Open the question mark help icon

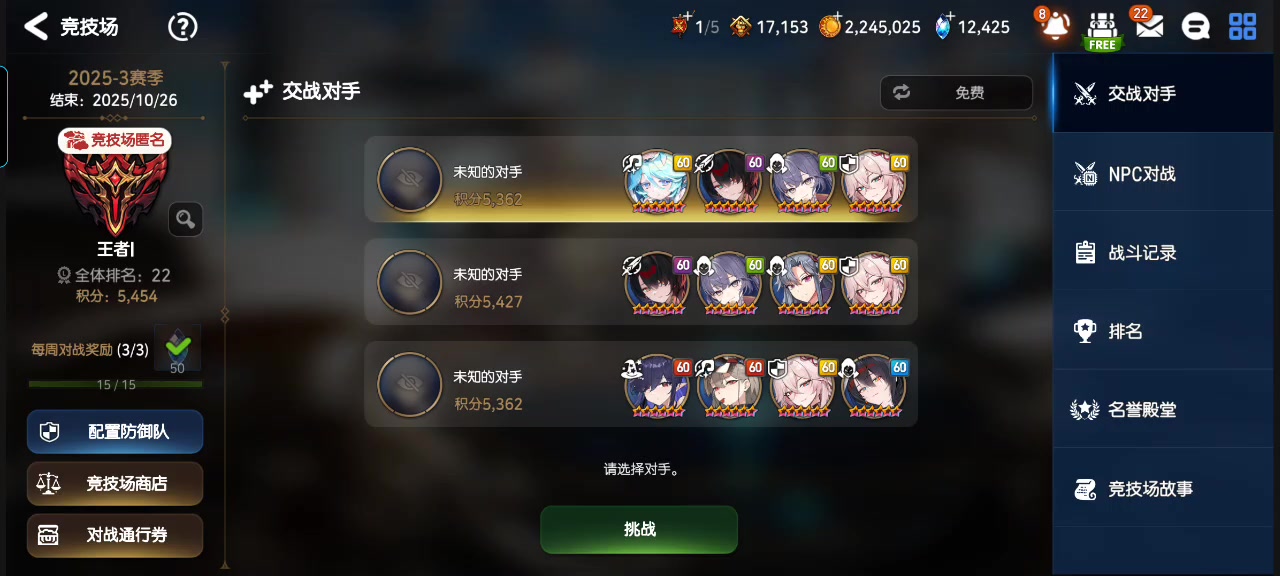tap(182, 27)
